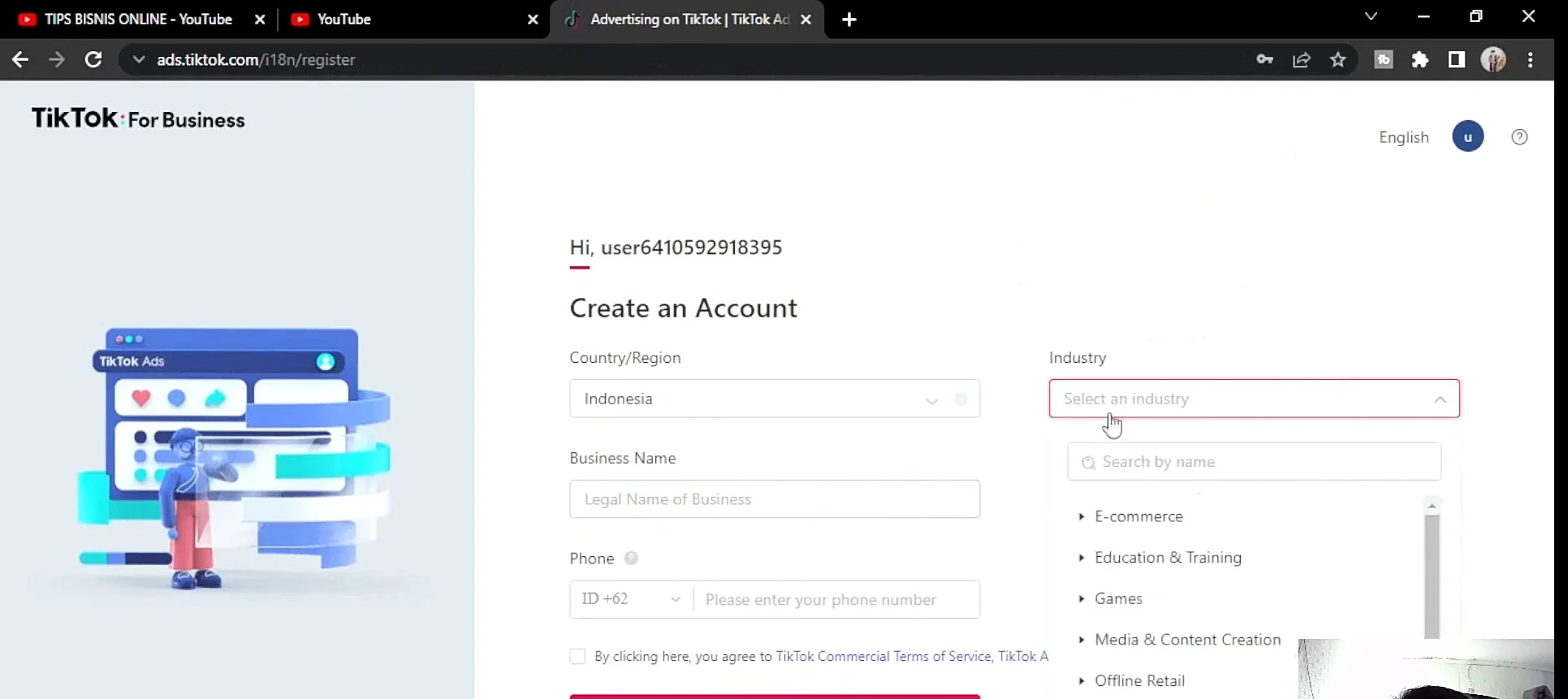Open user account avatar 'u'
This screenshot has height=699, width=1568.
point(1468,136)
